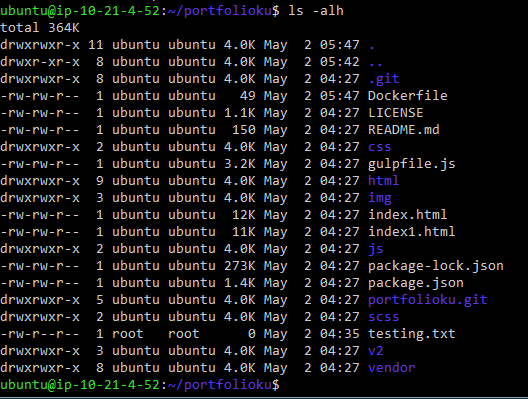Click the bottom prompt 'ubuntu@ip-10-21-4-52'
Screen dimensions: 528x399
pyautogui.click(x=80, y=385)
